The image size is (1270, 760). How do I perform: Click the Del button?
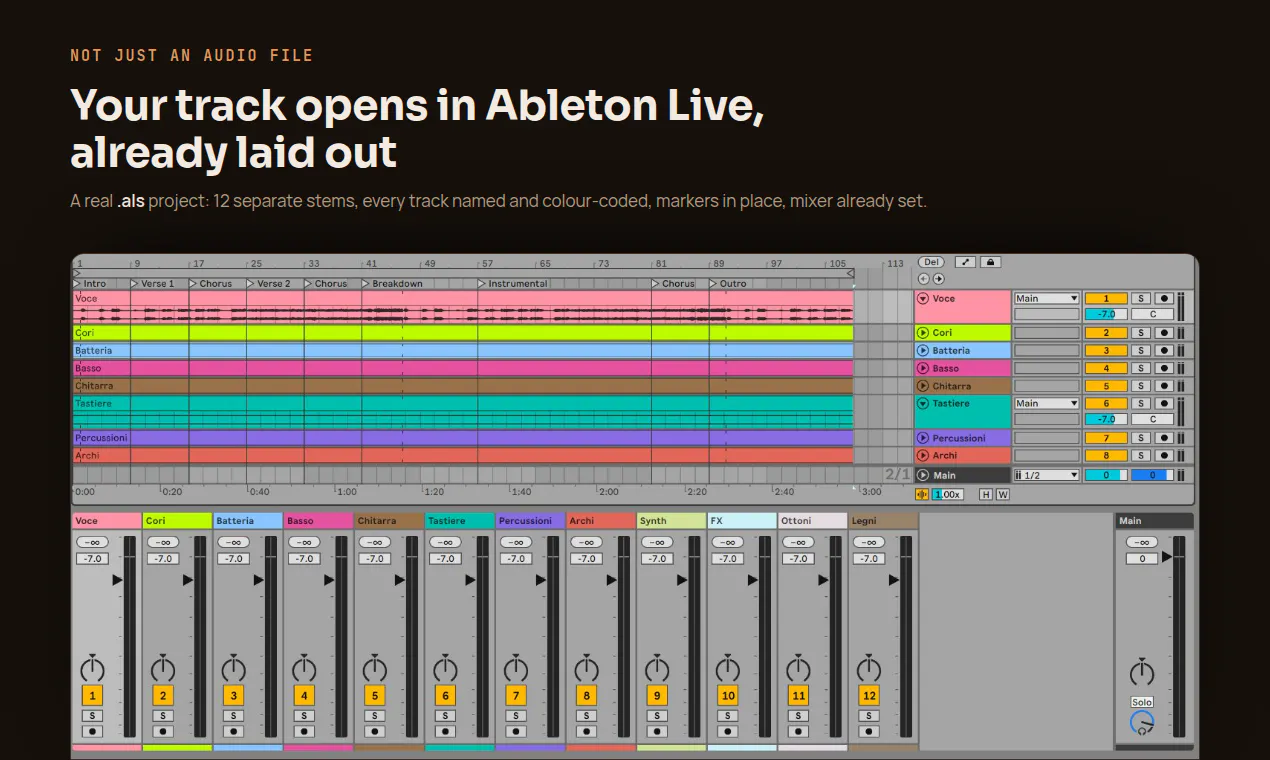(931, 262)
